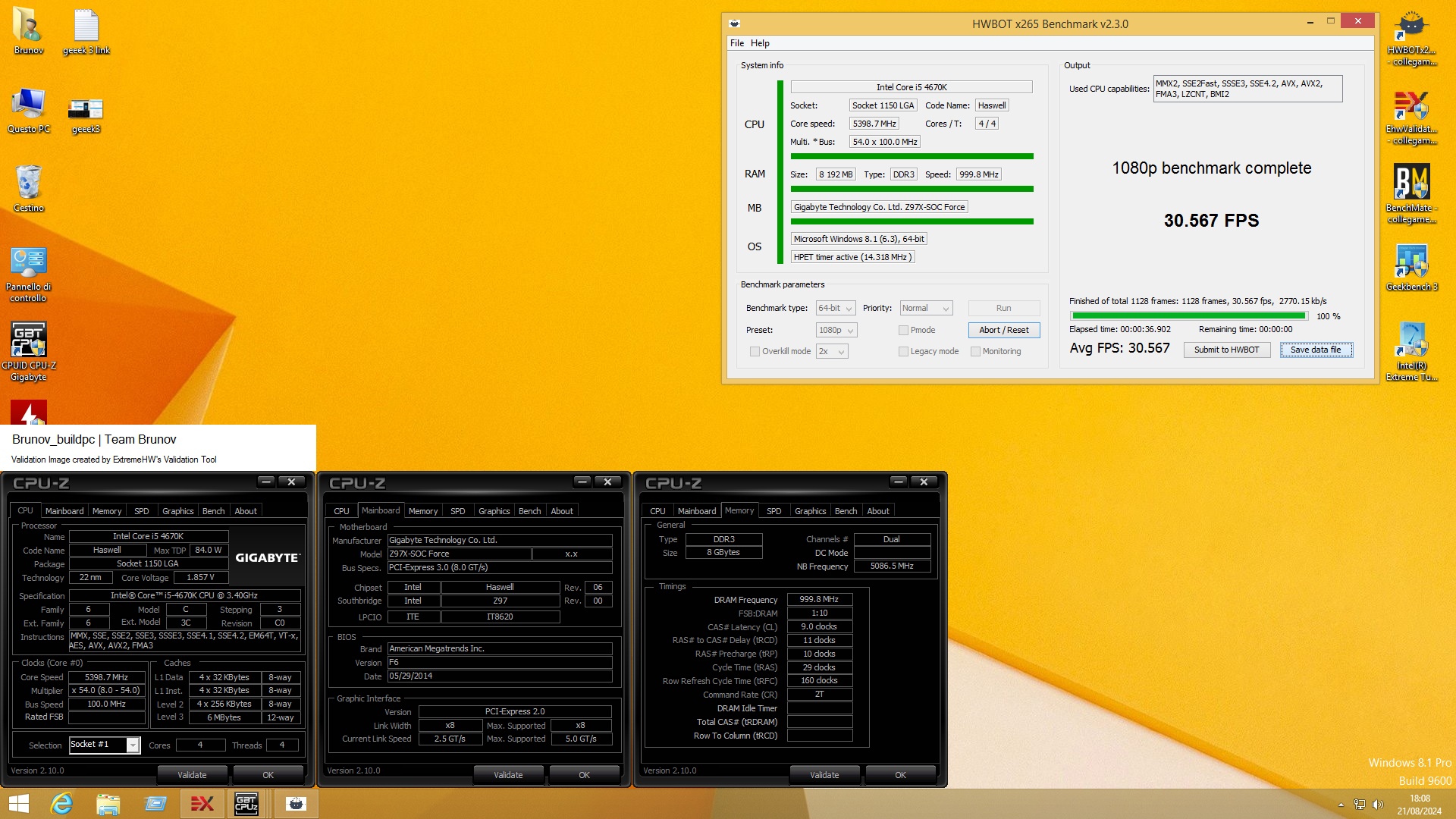This screenshot has height=819, width=1456.
Task: Open the Preset 1080p dropdown
Action: tap(836, 330)
